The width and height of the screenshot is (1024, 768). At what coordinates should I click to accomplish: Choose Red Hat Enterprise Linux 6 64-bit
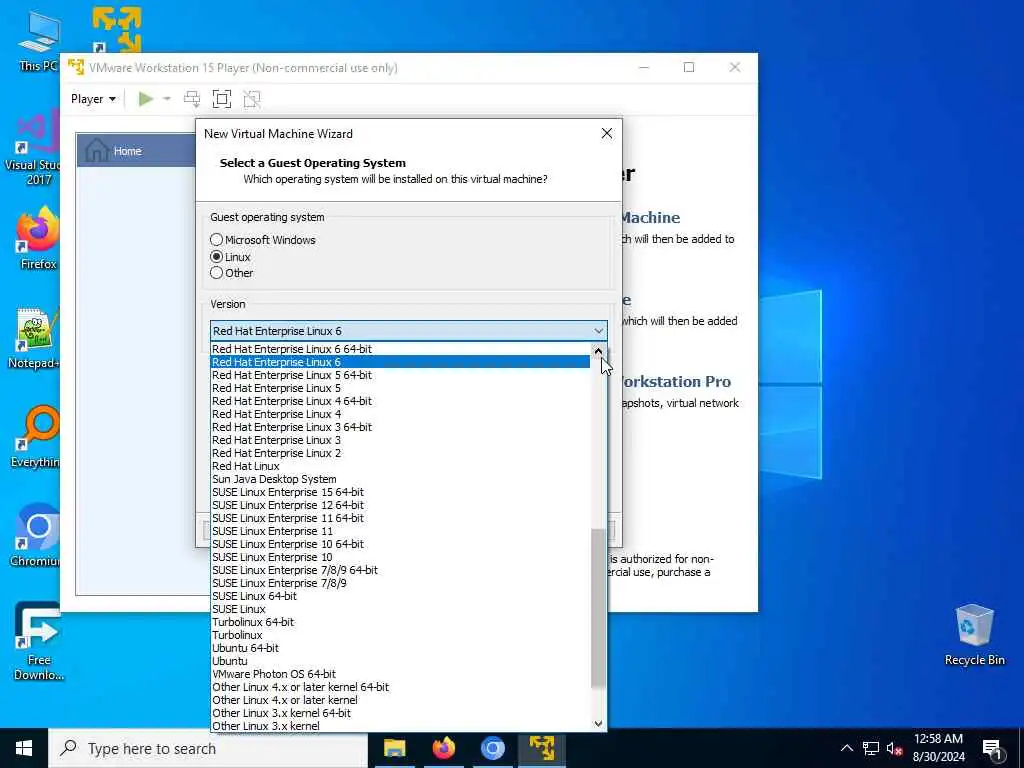click(x=401, y=349)
